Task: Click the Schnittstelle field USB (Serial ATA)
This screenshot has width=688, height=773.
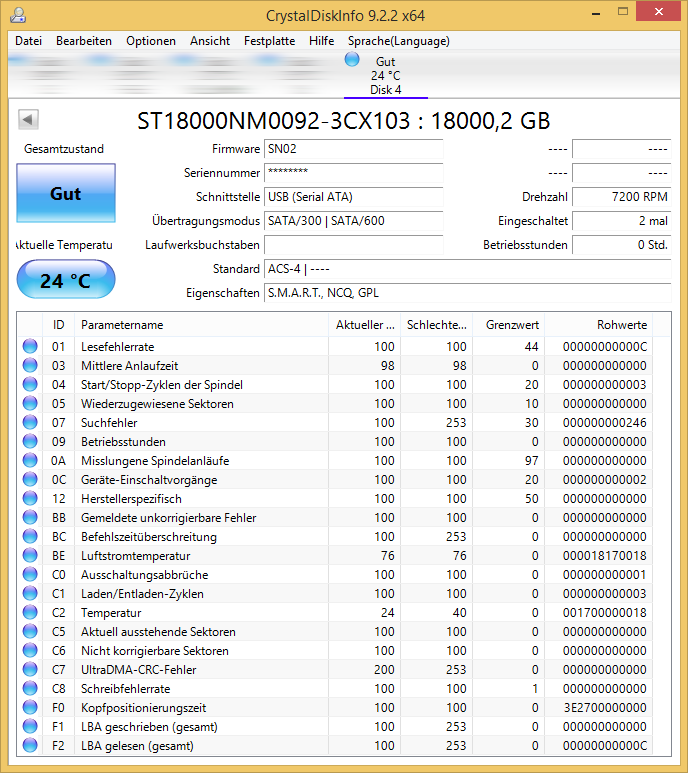Action: pos(353,197)
